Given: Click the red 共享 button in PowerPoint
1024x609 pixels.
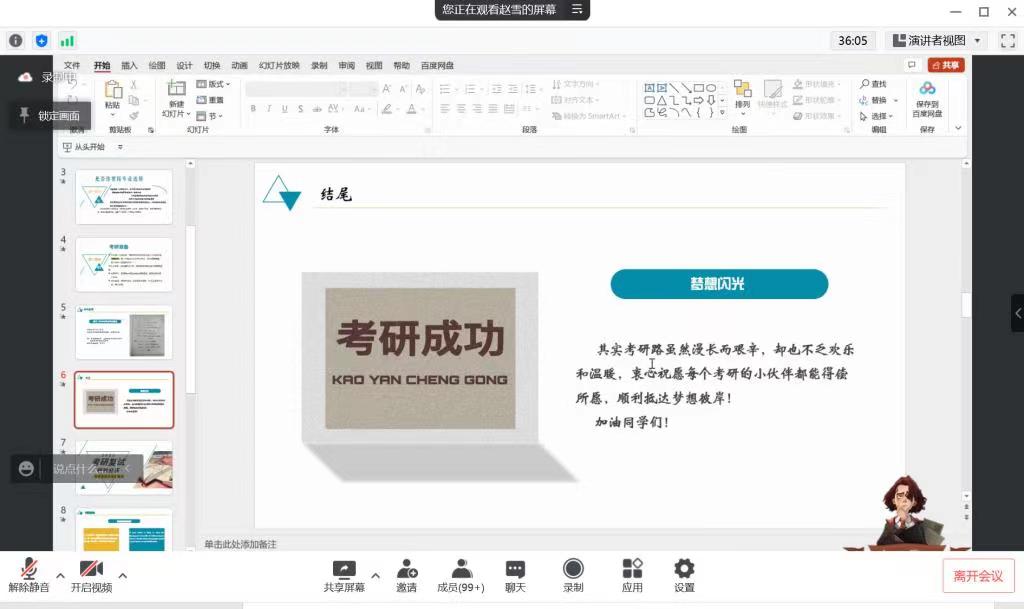Looking at the screenshot, I should pyautogui.click(x=945, y=65).
